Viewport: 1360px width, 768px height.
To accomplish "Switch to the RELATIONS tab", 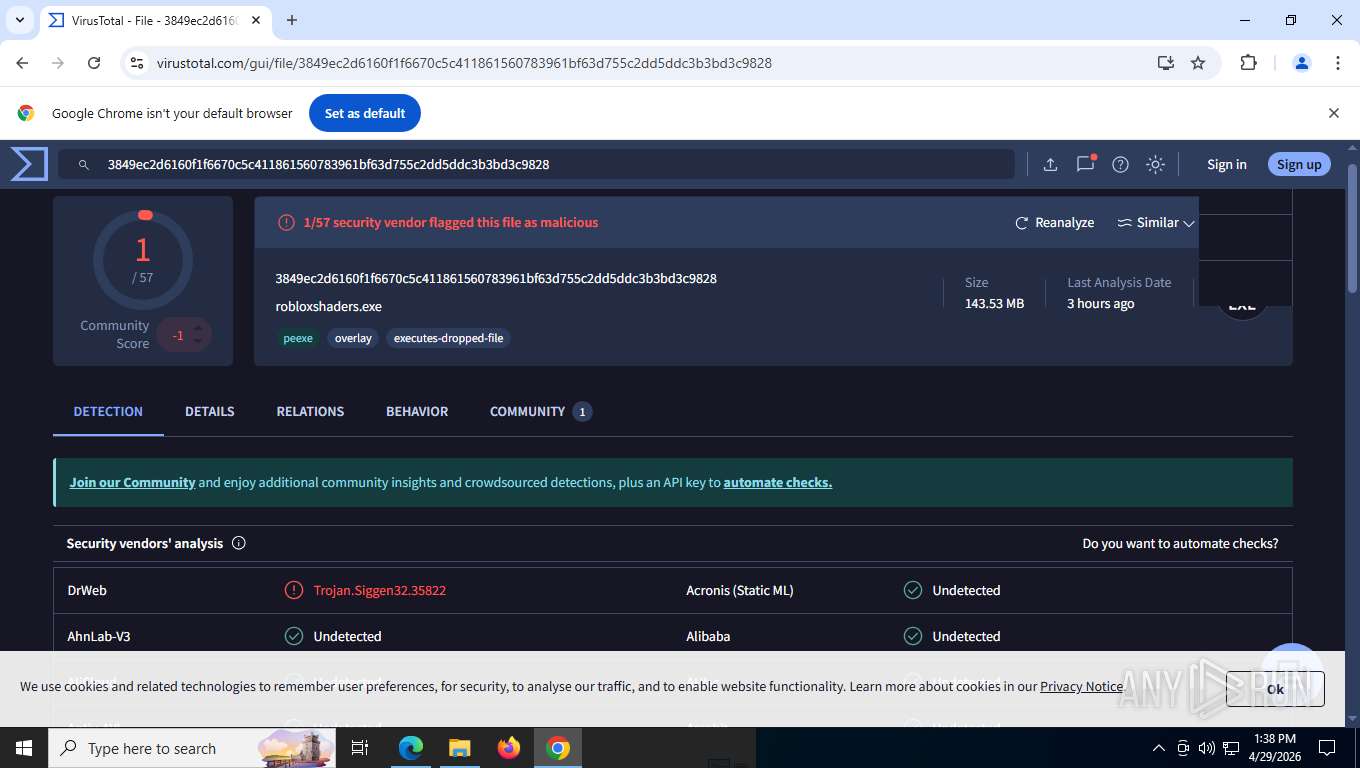I will pos(310,411).
